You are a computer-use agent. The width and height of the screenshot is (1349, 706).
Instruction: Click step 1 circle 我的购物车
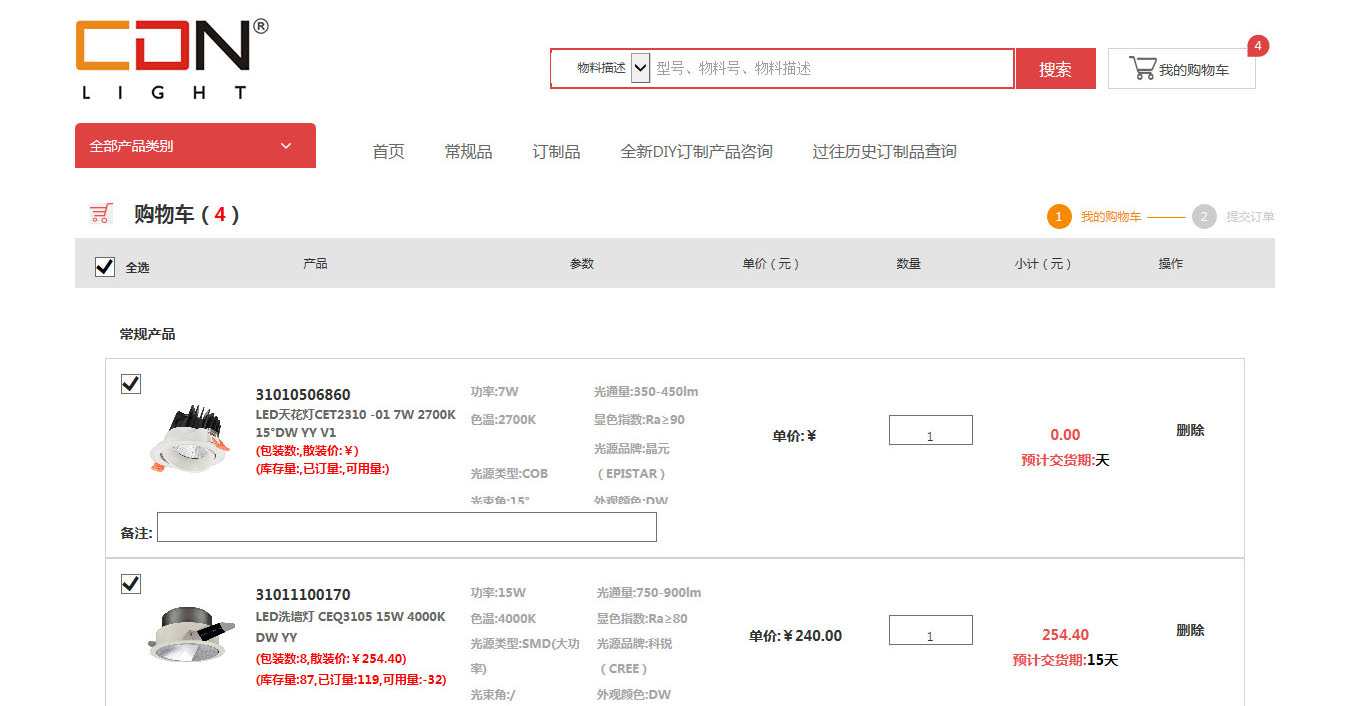pos(1059,217)
